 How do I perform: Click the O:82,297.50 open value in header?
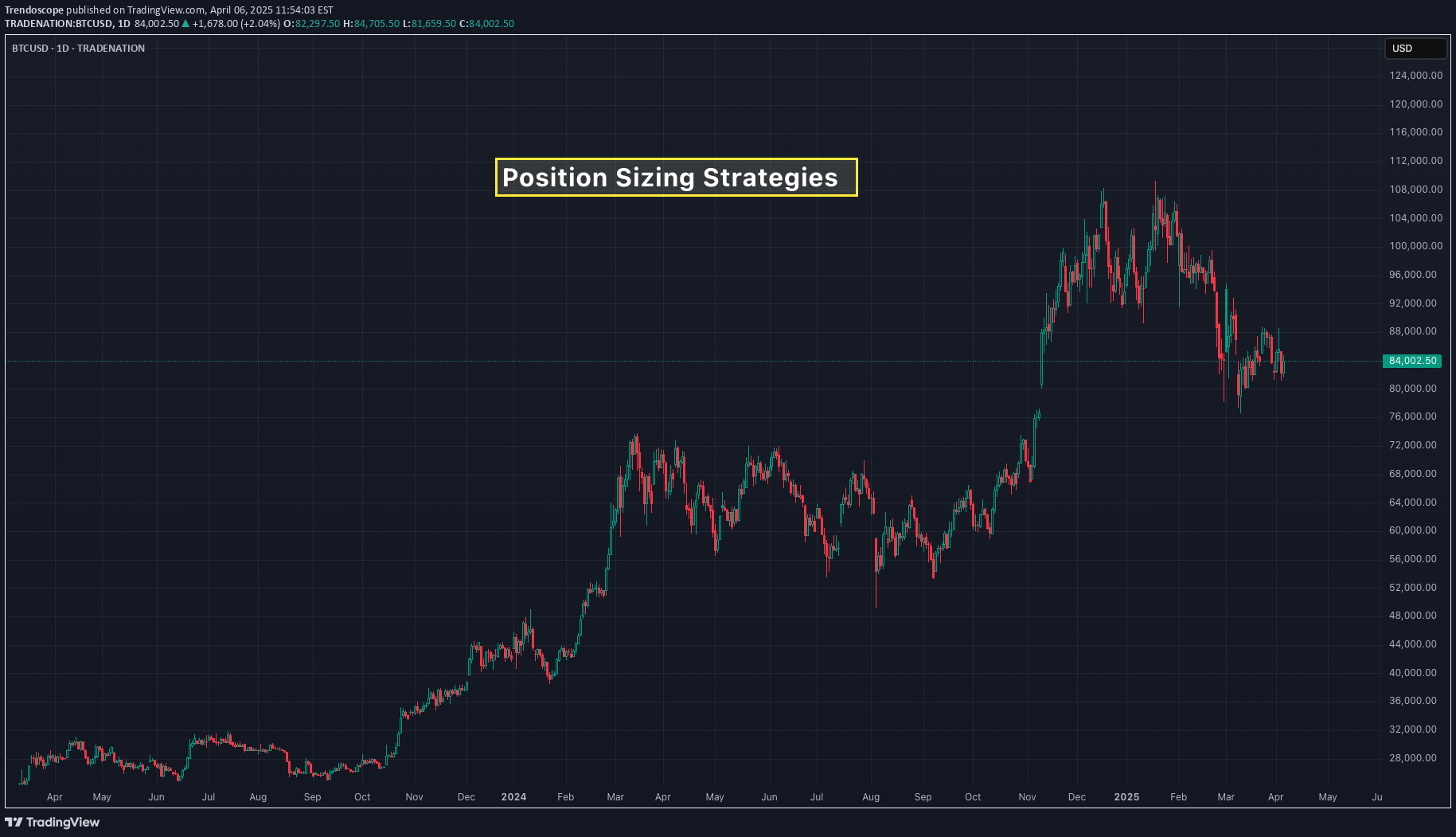pyautogui.click(x=312, y=24)
